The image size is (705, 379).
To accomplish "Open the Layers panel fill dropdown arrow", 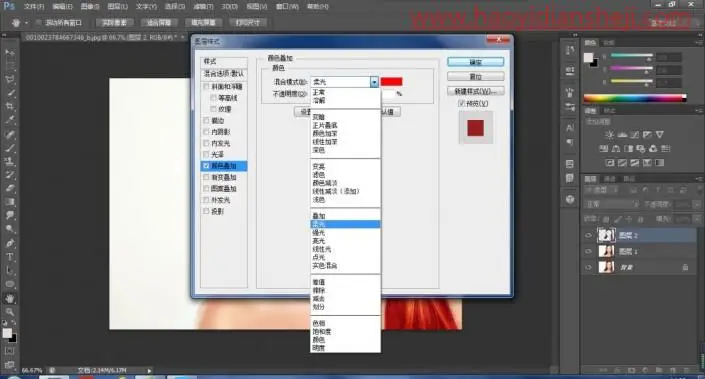I will 696,219.
